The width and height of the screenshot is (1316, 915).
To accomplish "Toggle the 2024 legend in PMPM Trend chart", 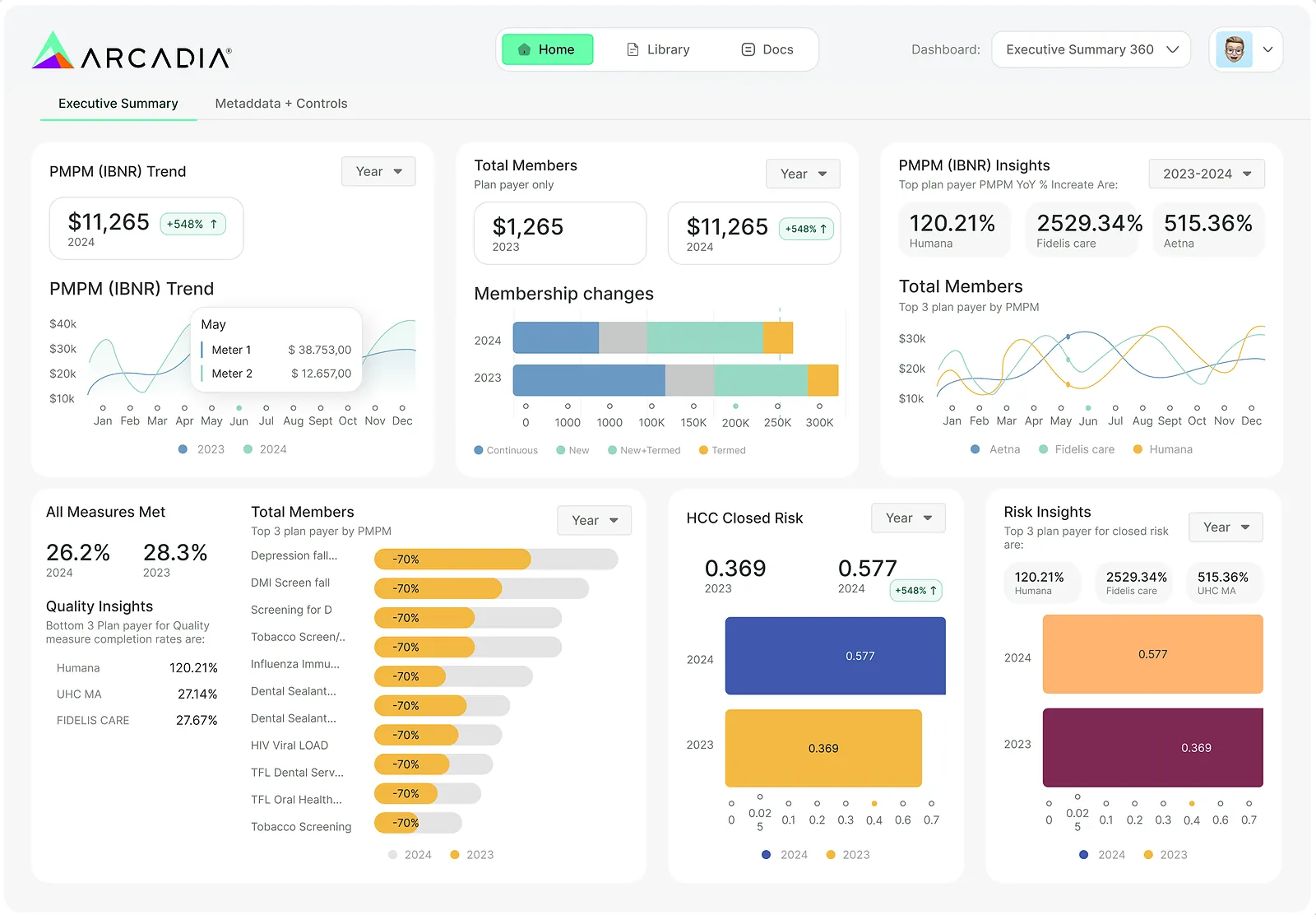I will 265,449.
